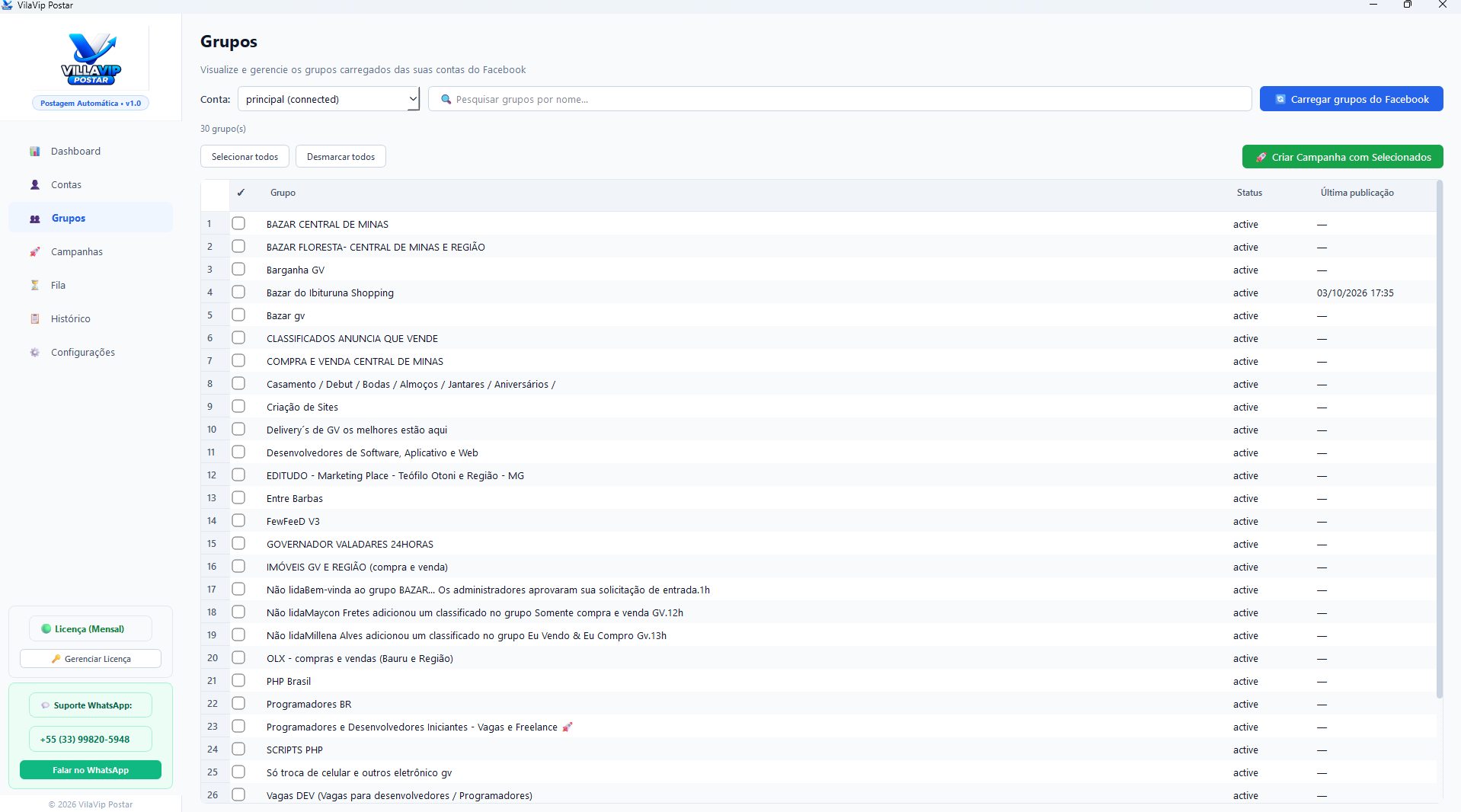Click the Dashboard chart icon in the sidebar
This screenshot has width=1461, height=812.
(35, 152)
